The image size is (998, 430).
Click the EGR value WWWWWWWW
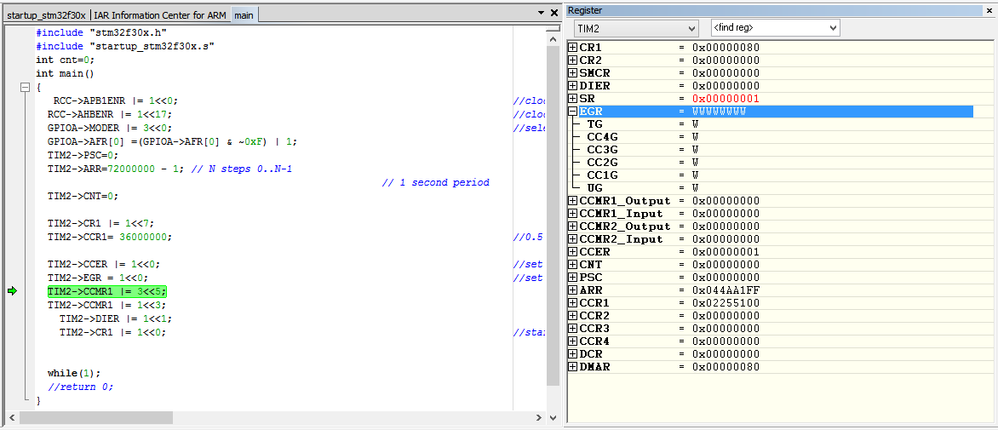(719, 111)
